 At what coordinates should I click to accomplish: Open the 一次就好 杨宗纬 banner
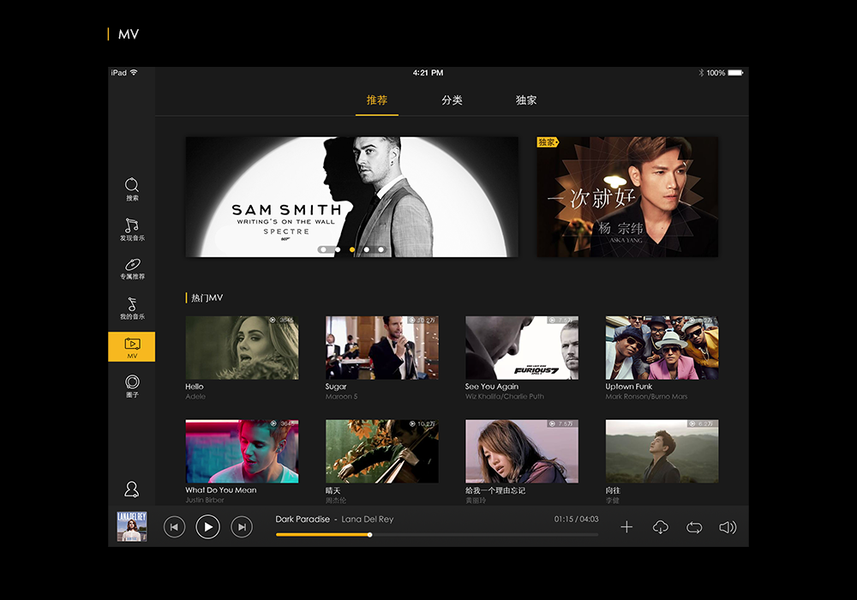627,197
